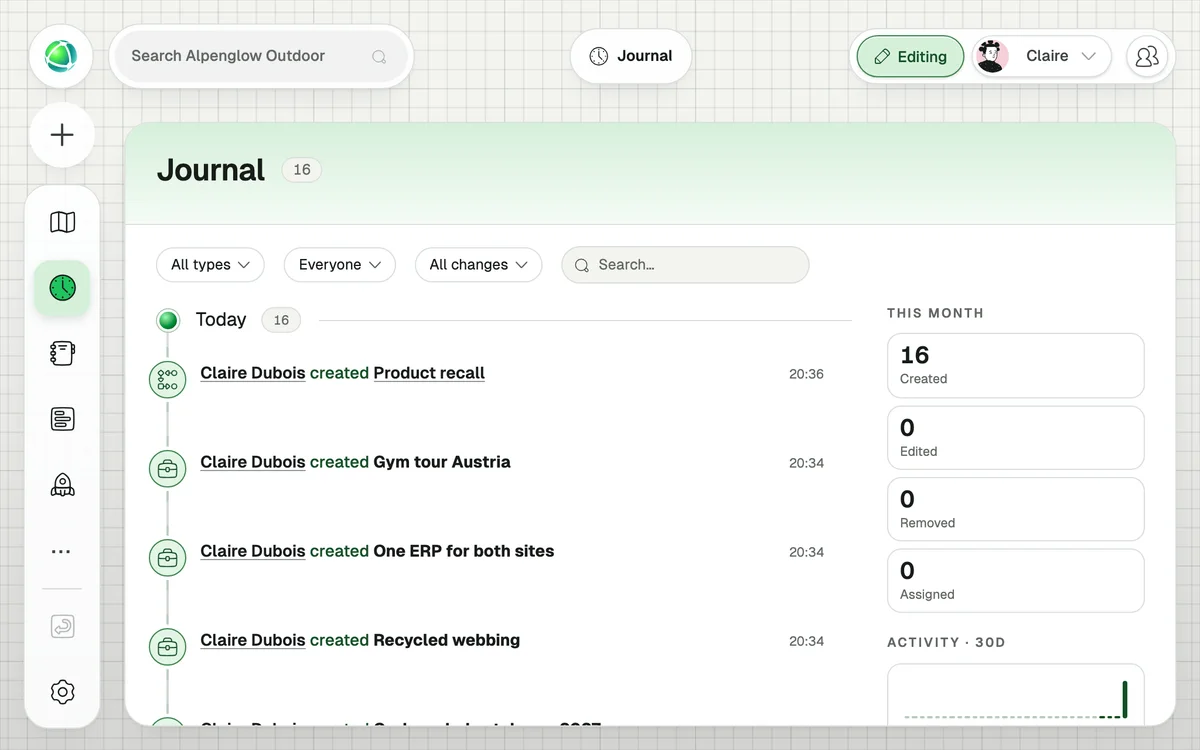Click the Journal page heading
This screenshot has width=1200, height=750.
pyautogui.click(x=211, y=170)
